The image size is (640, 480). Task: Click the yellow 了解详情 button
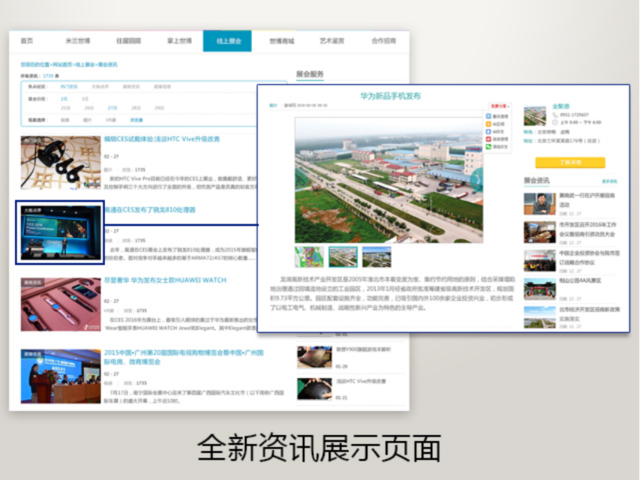570,162
